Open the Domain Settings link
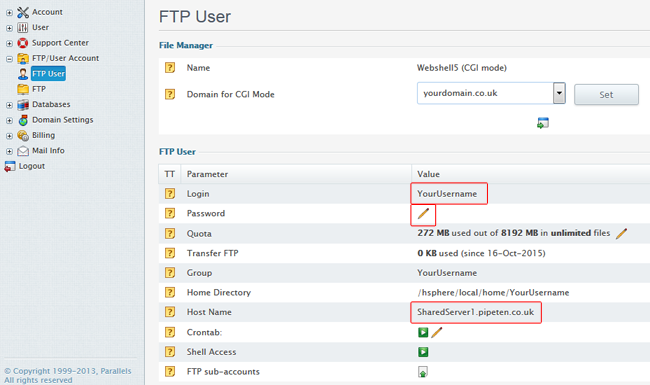 click(x=63, y=120)
